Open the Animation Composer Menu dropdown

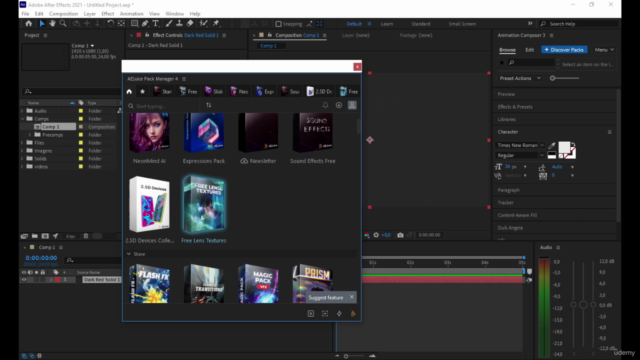coord(604,50)
